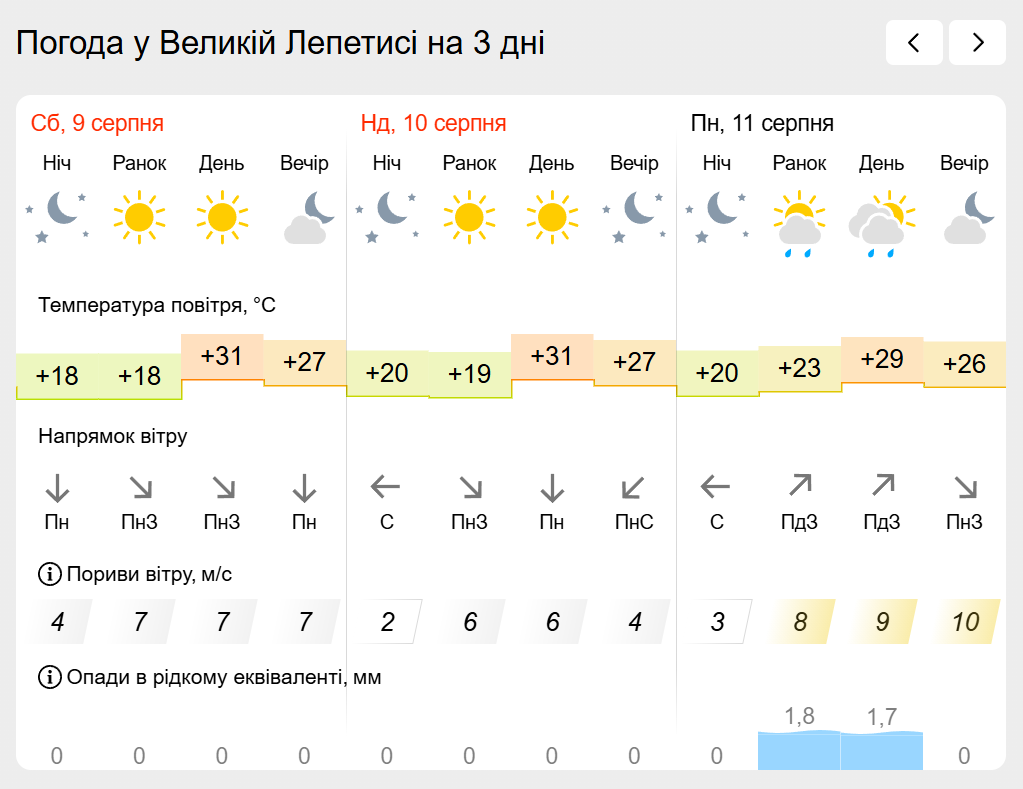Open the Пн, 11 серпня date heading
The height and width of the screenshot is (789, 1023).
coord(762,123)
